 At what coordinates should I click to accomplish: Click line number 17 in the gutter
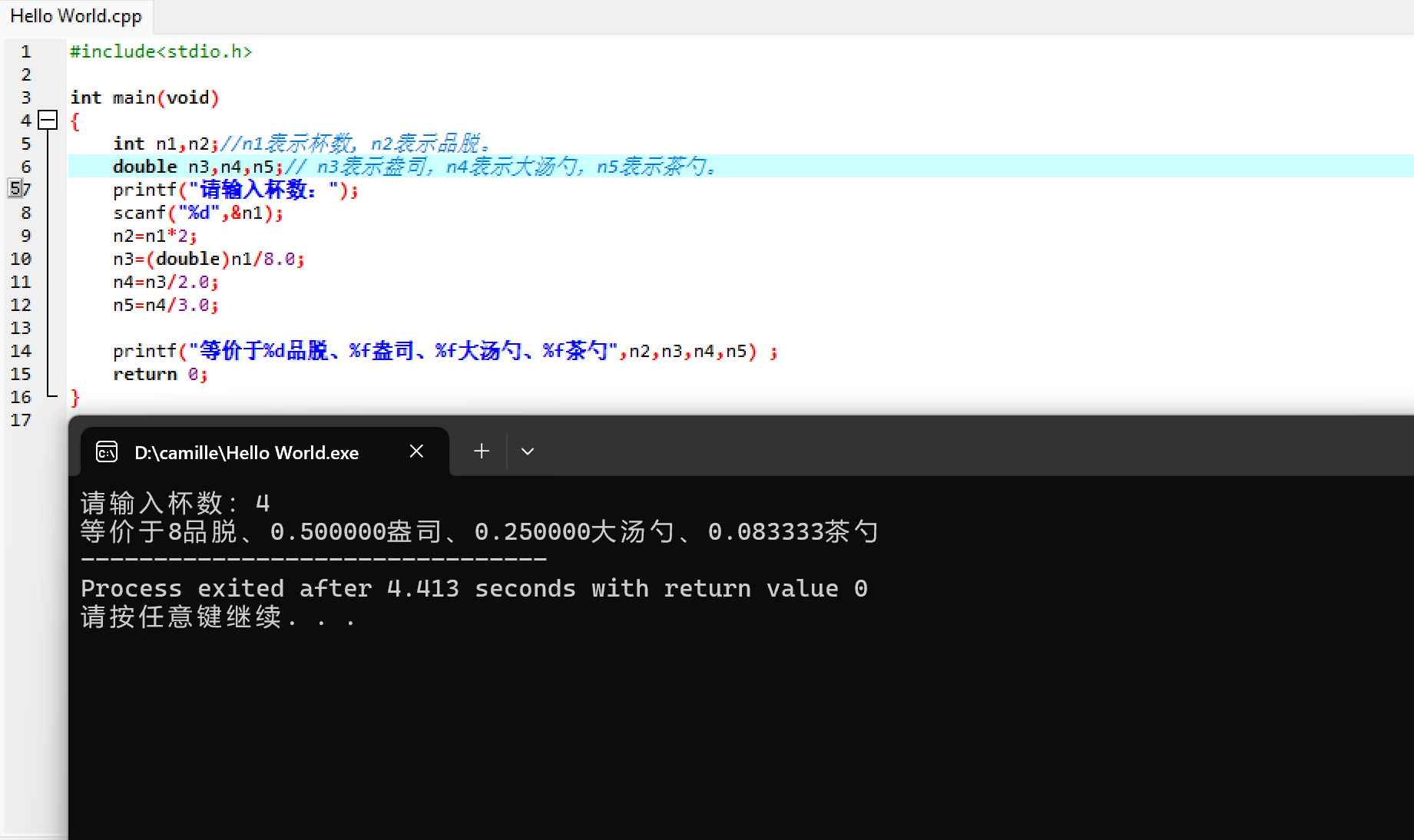coord(21,420)
